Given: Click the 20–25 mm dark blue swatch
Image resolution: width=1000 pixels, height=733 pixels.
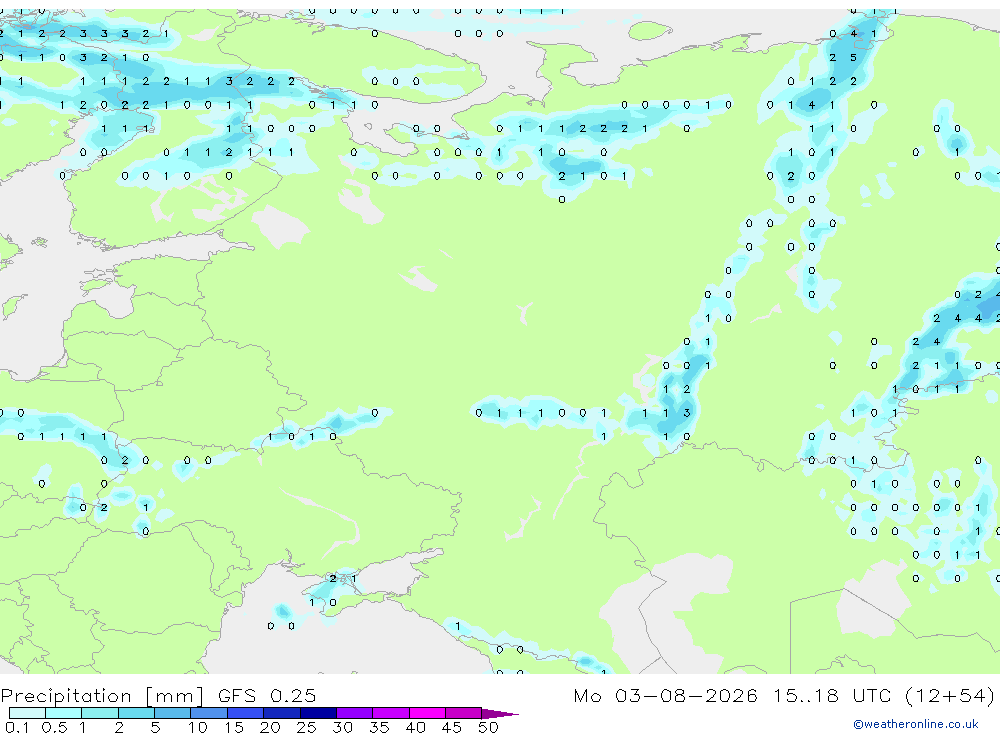Looking at the screenshot, I should pos(282,713).
